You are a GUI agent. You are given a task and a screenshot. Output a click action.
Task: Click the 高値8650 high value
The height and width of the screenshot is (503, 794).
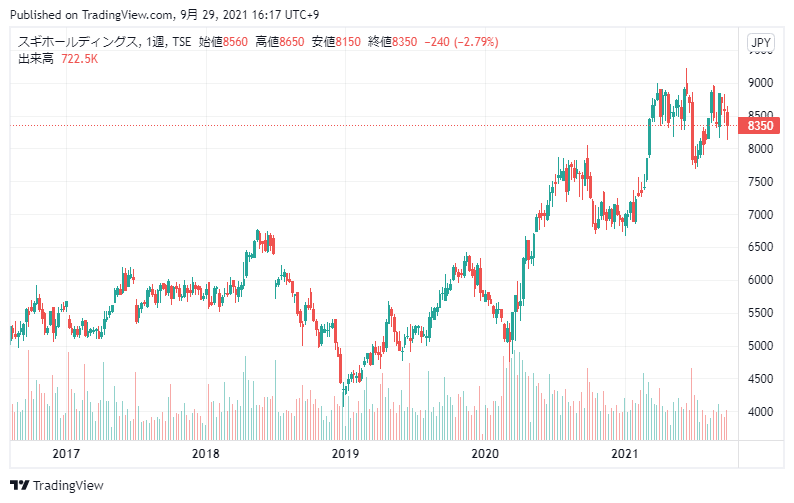280,42
